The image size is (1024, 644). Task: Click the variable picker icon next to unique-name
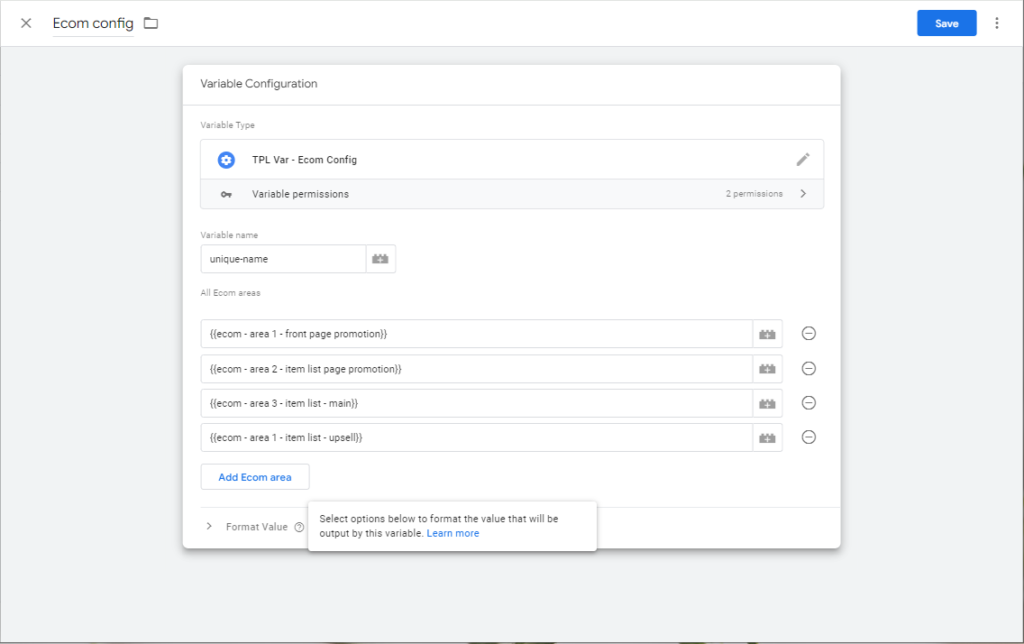[381, 259]
